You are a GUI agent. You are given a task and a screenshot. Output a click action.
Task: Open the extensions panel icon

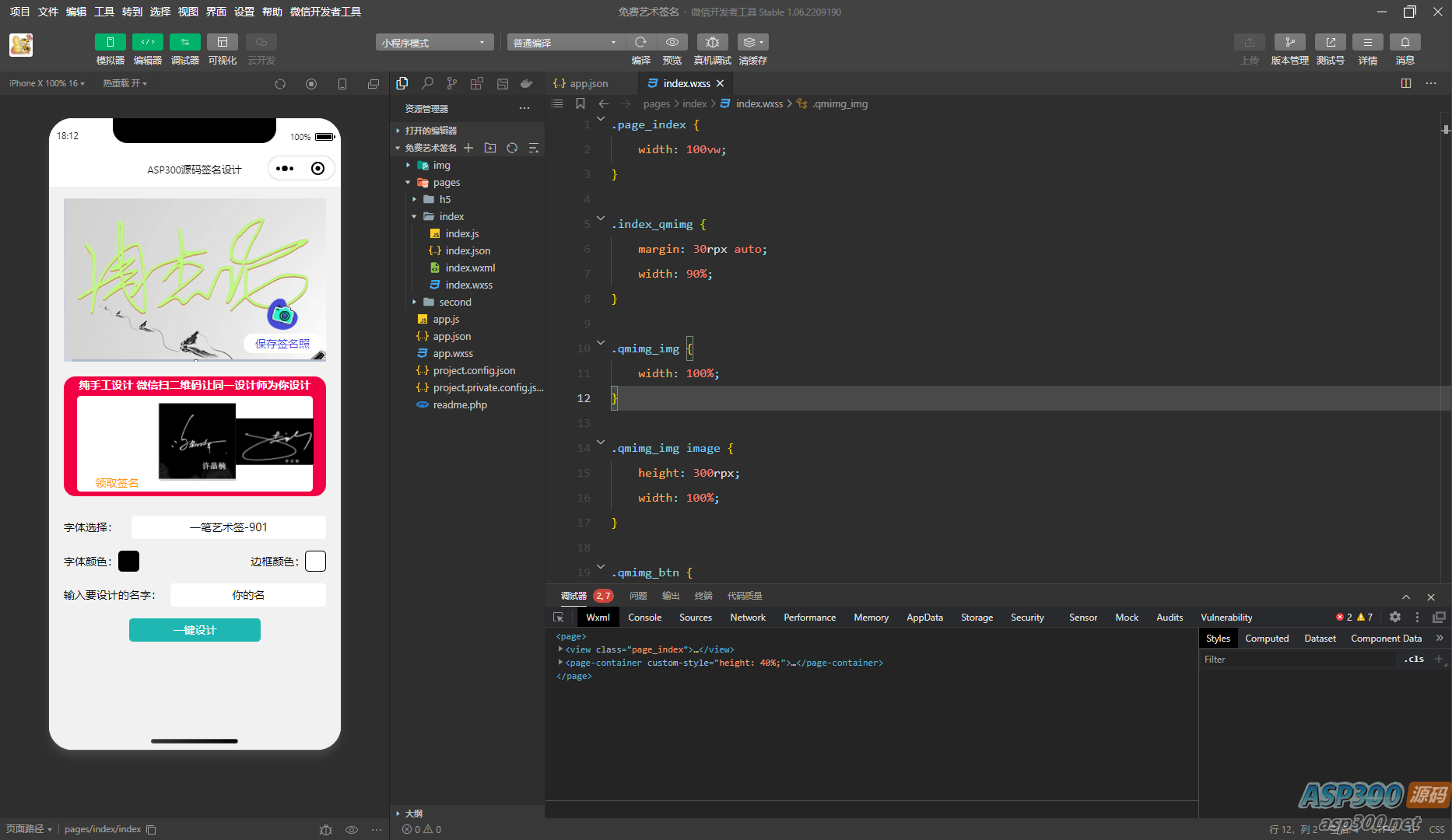[477, 83]
